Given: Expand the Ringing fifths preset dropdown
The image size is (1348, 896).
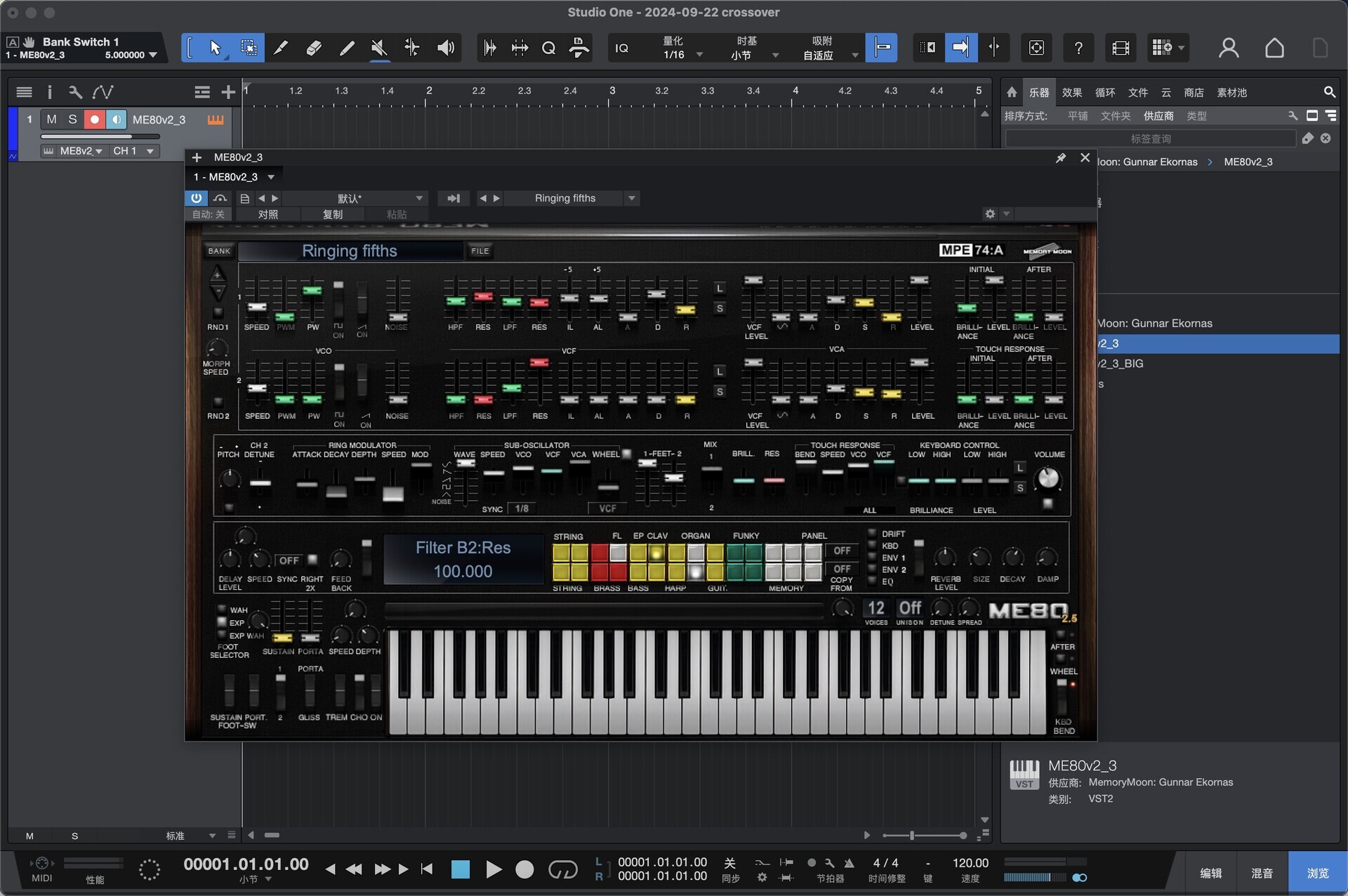Looking at the screenshot, I should click(x=632, y=198).
